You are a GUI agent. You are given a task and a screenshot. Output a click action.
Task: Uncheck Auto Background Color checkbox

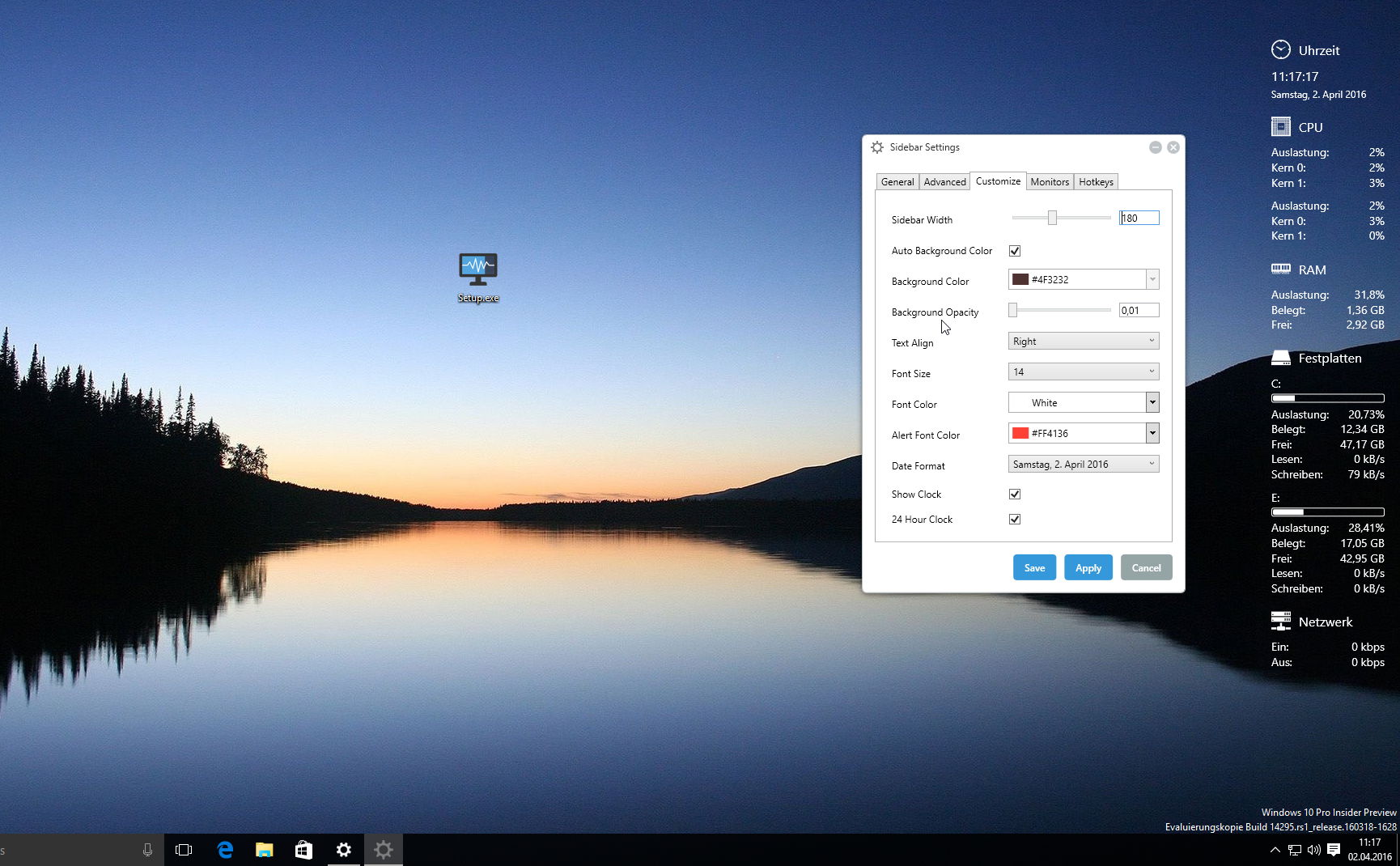(x=1015, y=251)
